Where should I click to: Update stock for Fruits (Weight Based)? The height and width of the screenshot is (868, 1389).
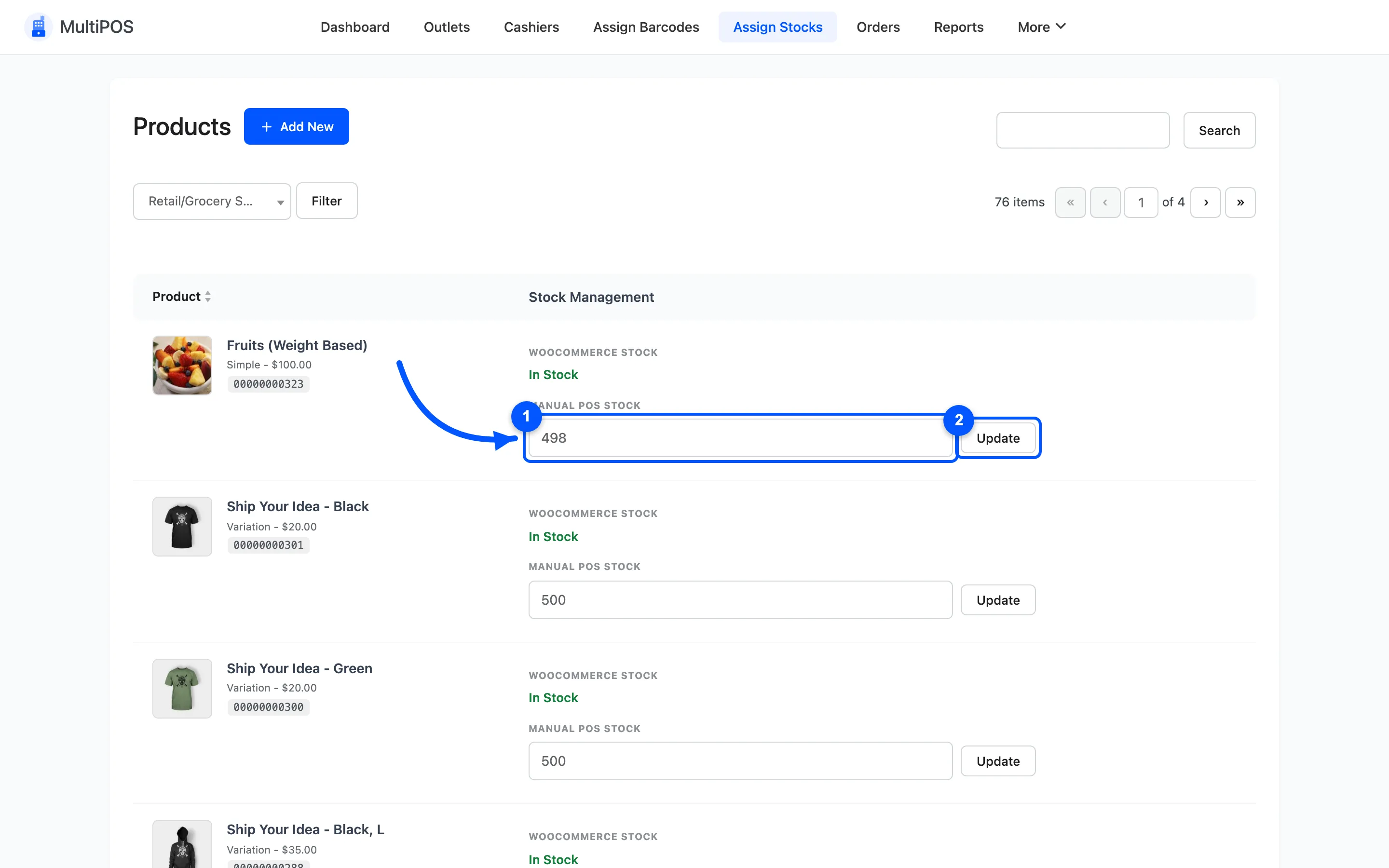click(x=998, y=438)
